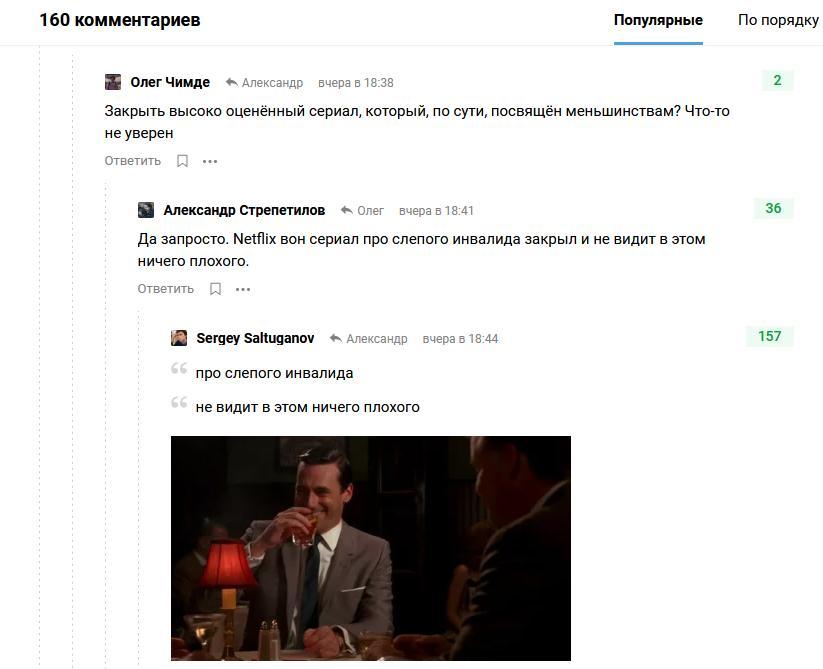Open Олег Чимде's profile name link
Viewport: 823px width, 669px height.
(170, 82)
